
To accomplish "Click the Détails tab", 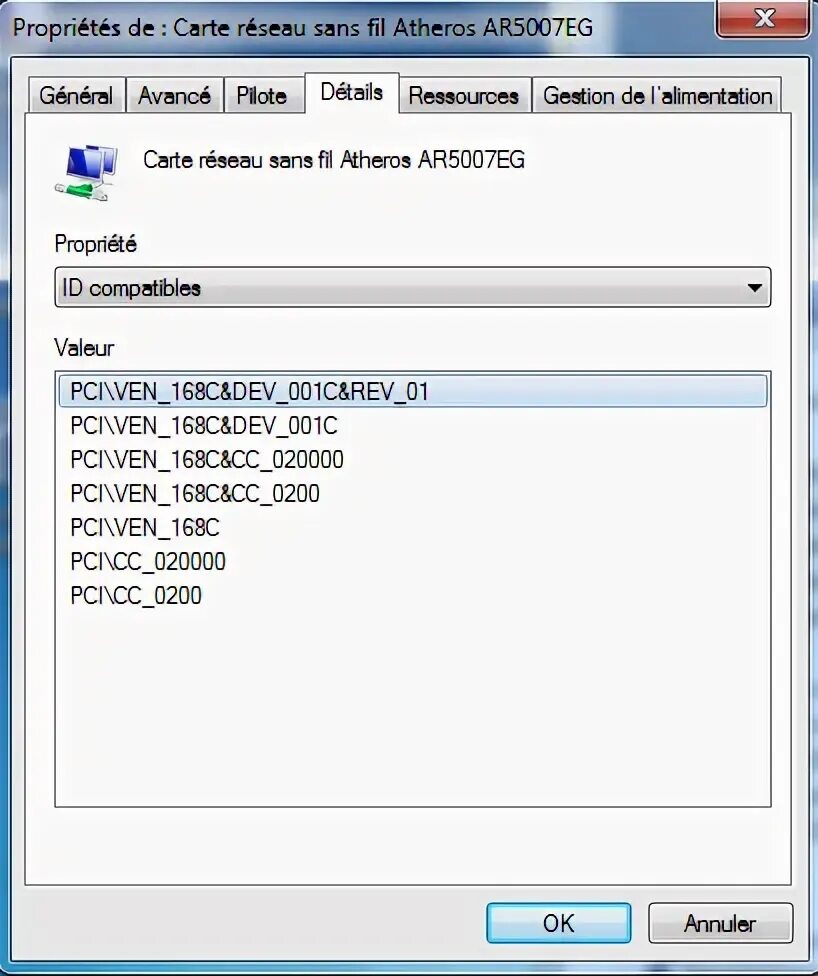I will coord(352,93).
